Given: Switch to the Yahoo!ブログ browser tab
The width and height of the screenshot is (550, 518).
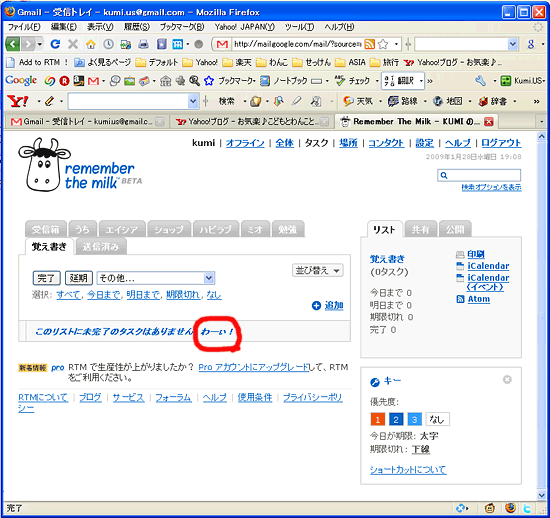Looking at the screenshot, I should click(x=251, y=122).
